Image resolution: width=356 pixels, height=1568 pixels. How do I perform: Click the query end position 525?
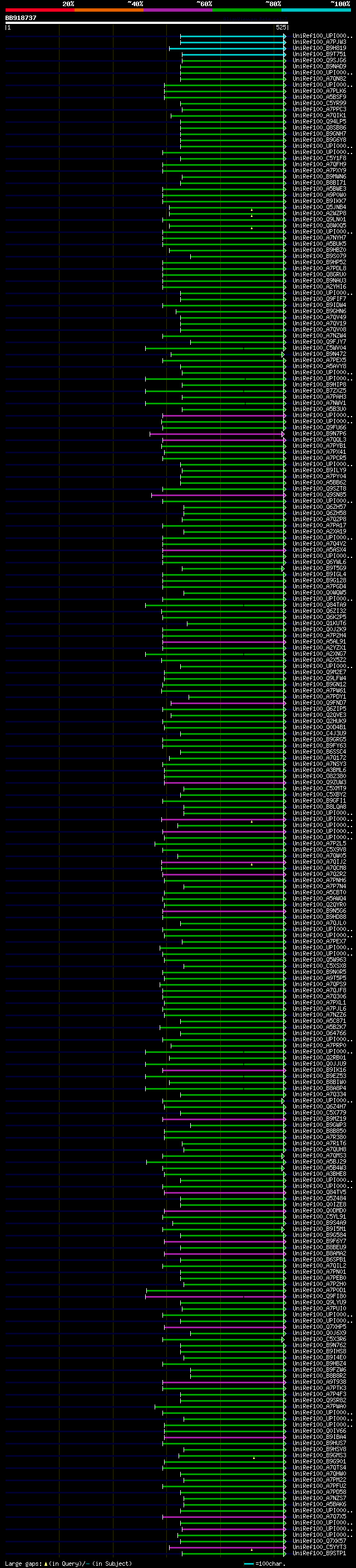tap(280, 27)
